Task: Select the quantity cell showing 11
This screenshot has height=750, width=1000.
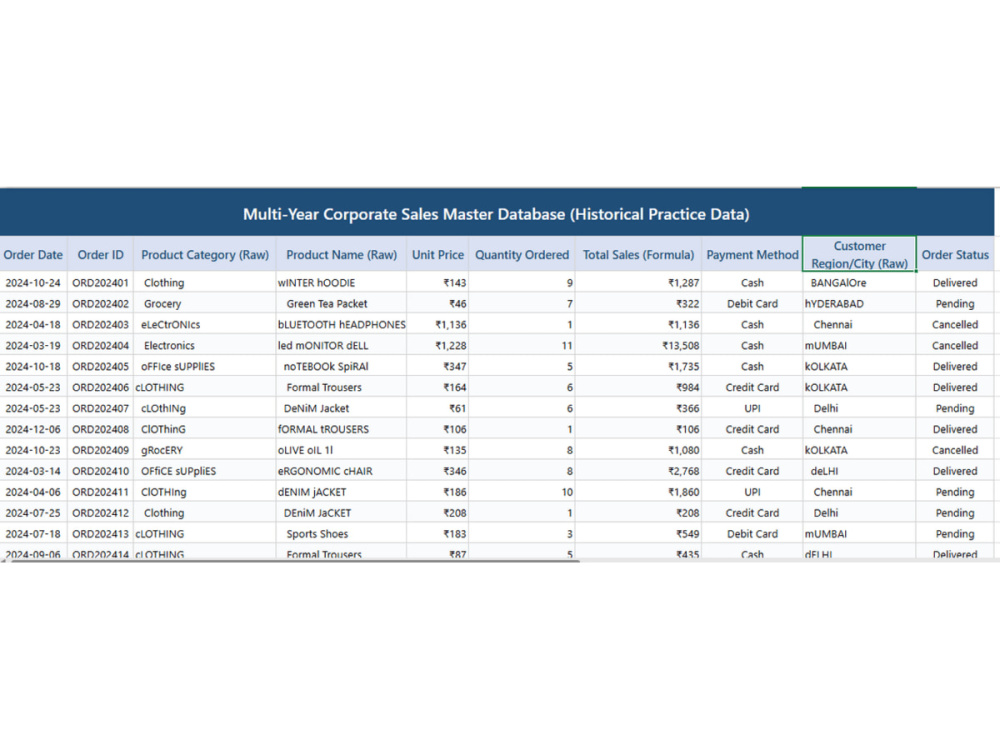Action: coord(522,346)
